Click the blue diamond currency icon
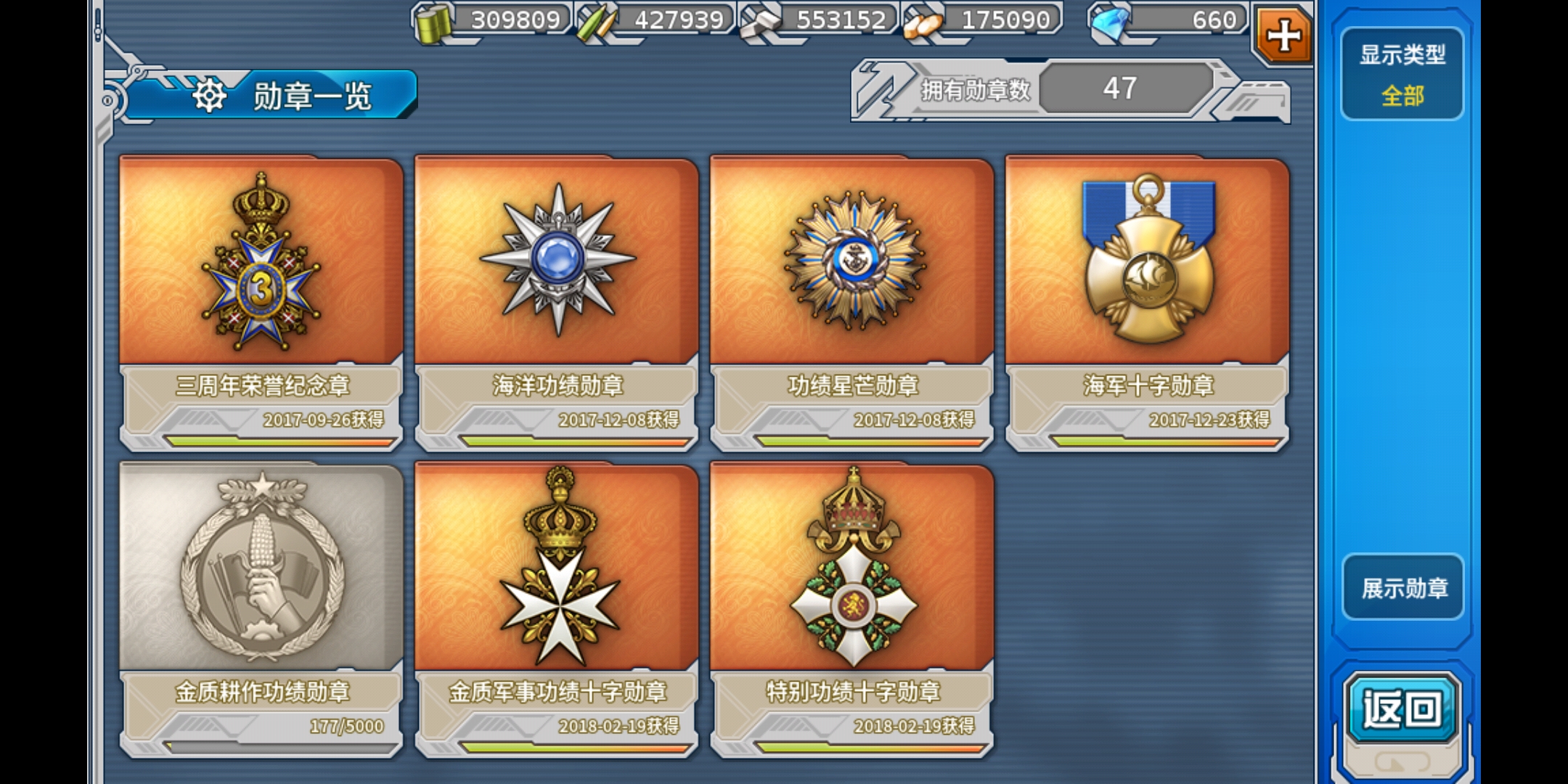Screen dimensions: 1568x784 coord(1111,22)
